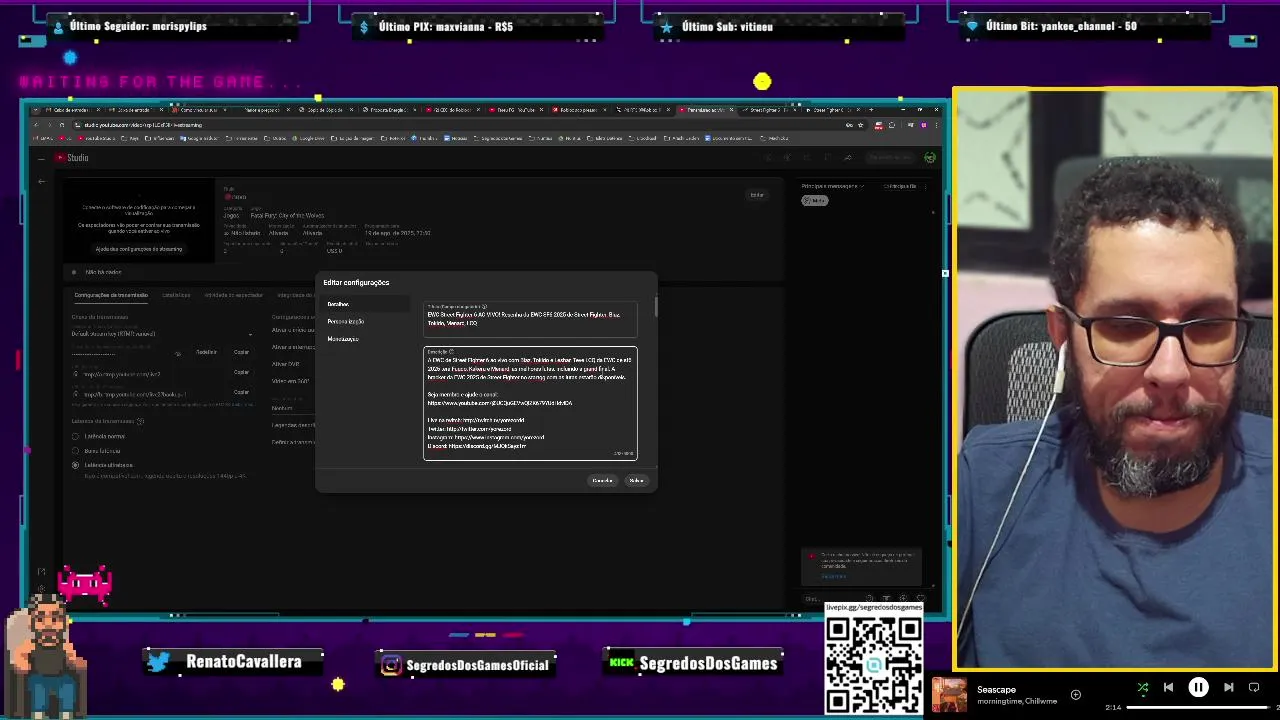Screen dimensions: 1280x720
Task: Click browser reload page icon
Action: click(61, 125)
